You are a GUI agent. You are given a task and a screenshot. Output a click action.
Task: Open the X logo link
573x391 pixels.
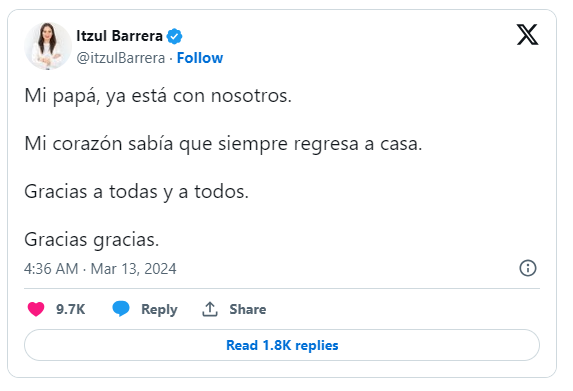527,35
